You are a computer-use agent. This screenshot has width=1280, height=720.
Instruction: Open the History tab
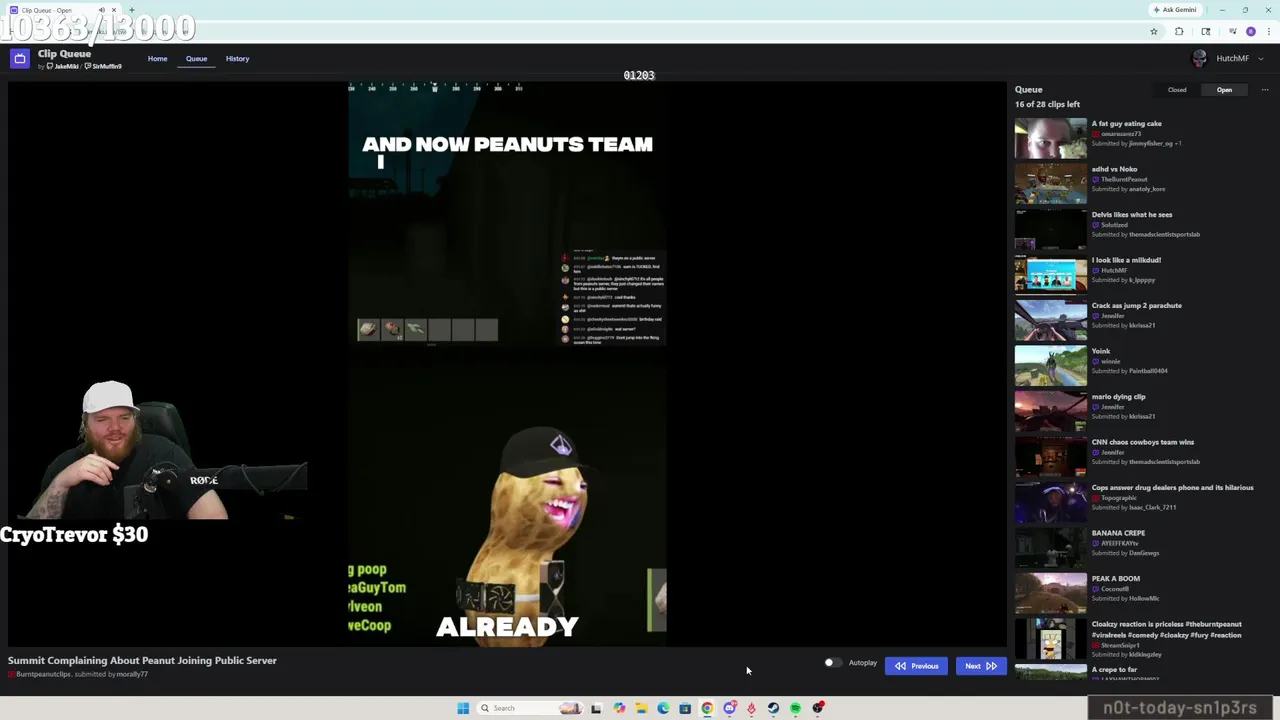237,59
